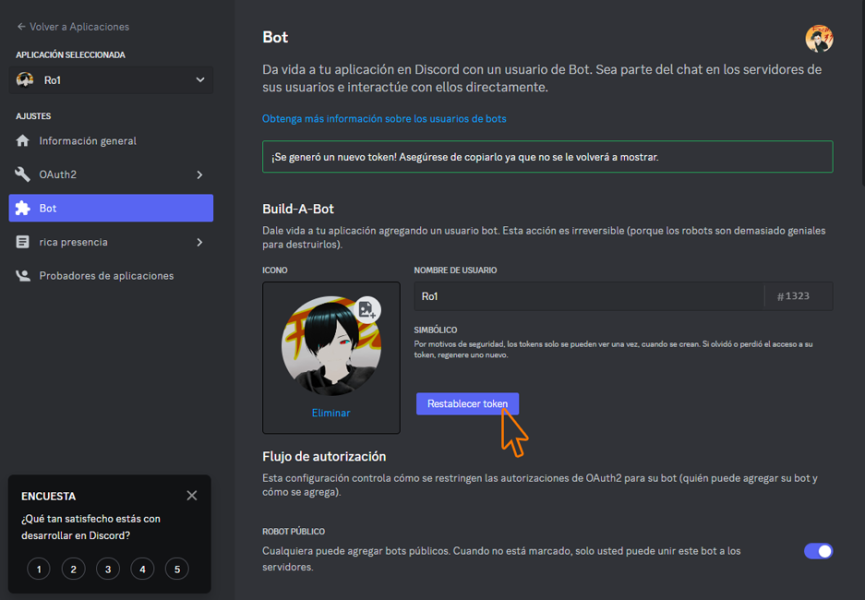This screenshot has width=865, height=600.
Task: Open the Información general settings page
Action: point(88,141)
